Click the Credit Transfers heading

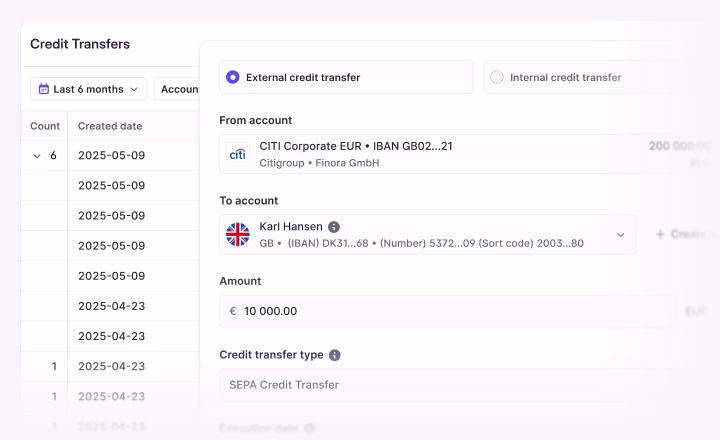coord(80,44)
